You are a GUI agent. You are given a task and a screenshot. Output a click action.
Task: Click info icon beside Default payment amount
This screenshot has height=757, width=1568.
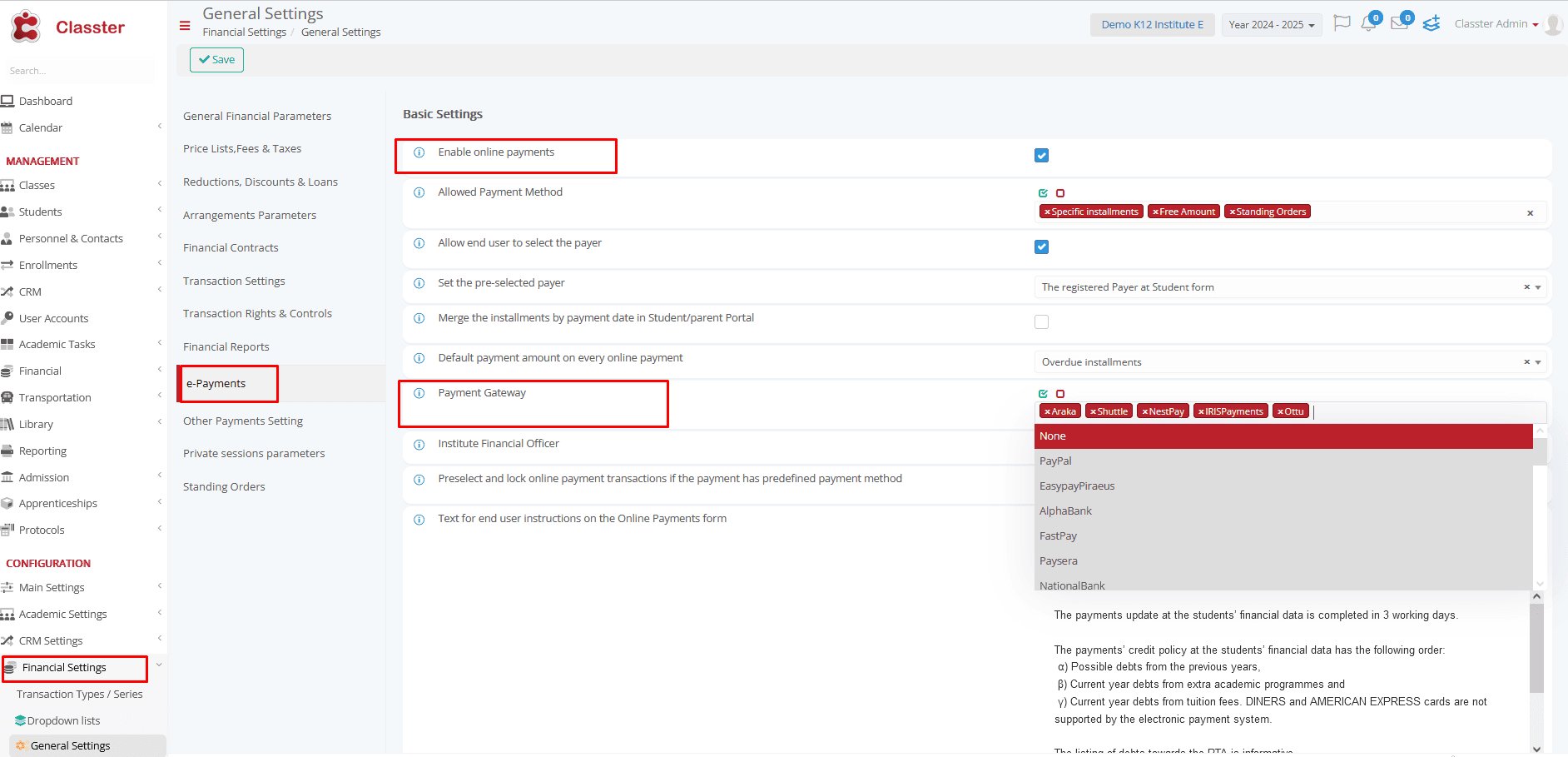coord(419,358)
